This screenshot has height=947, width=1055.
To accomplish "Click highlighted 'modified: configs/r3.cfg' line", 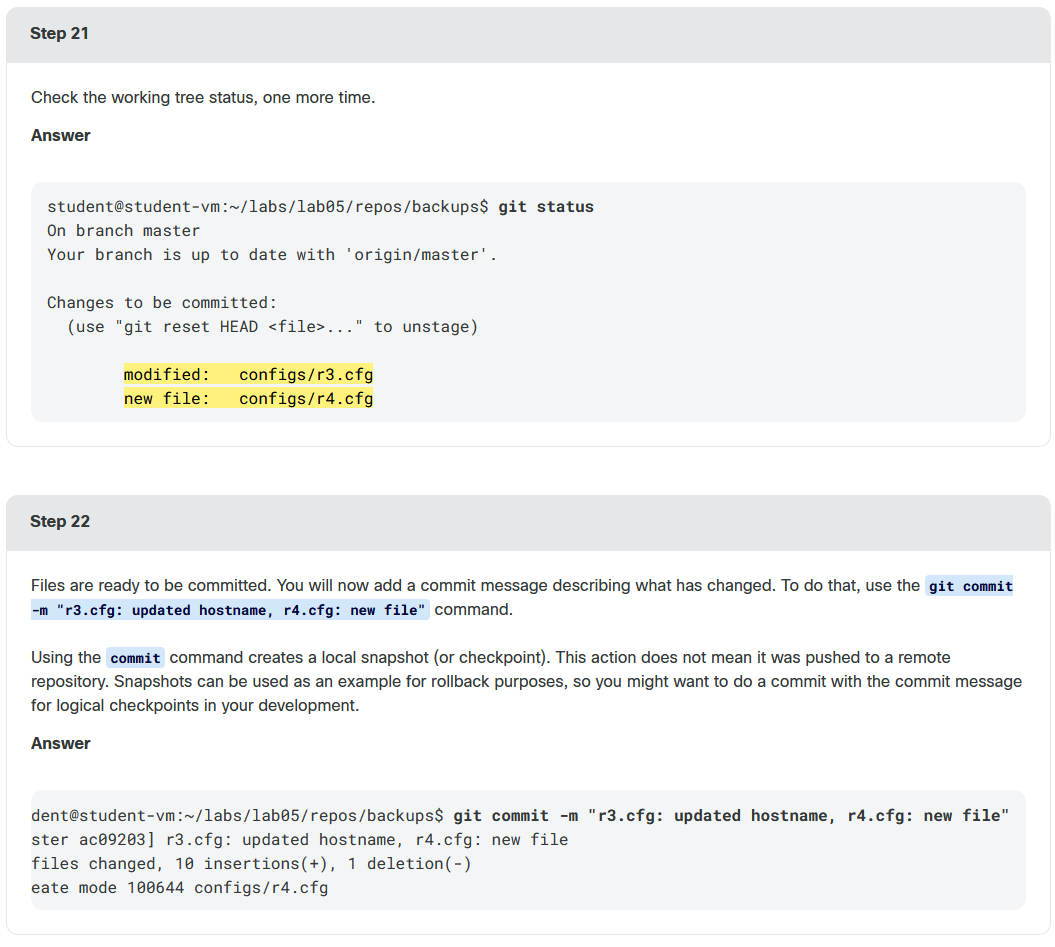I will click(248, 375).
